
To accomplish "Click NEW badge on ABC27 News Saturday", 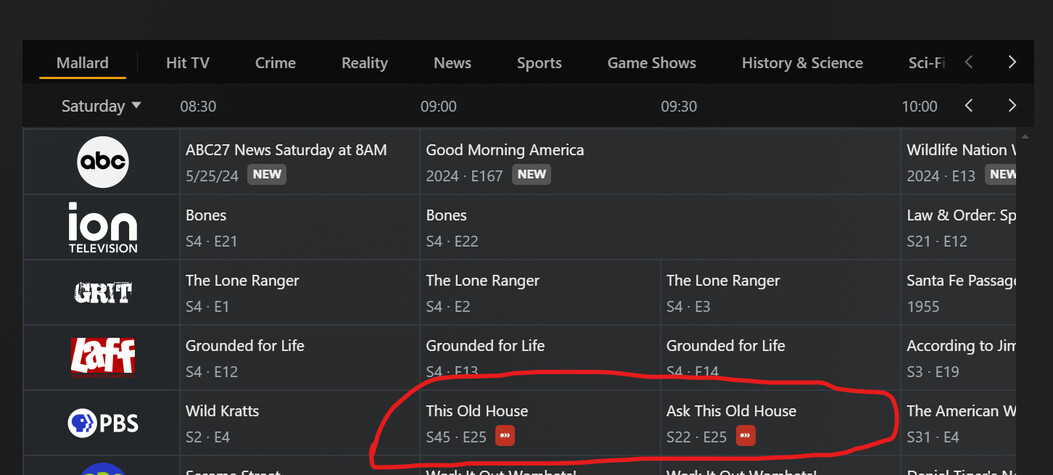I will 267,175.
